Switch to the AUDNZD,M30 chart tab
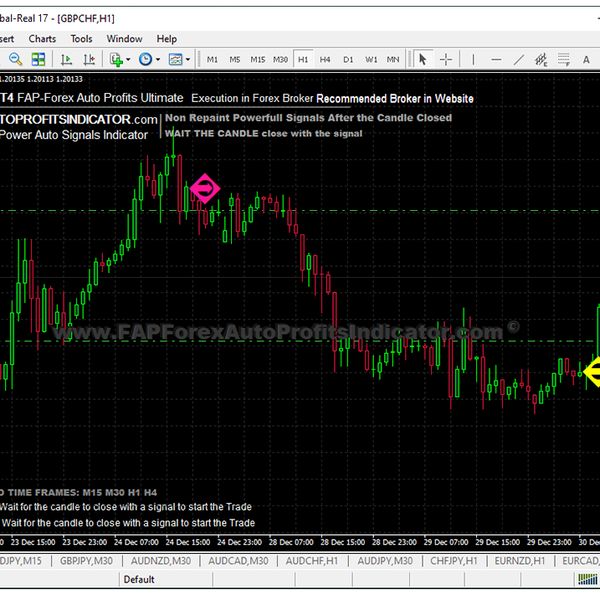The width and height of the screenshot is (600, 600). point(161,561)
